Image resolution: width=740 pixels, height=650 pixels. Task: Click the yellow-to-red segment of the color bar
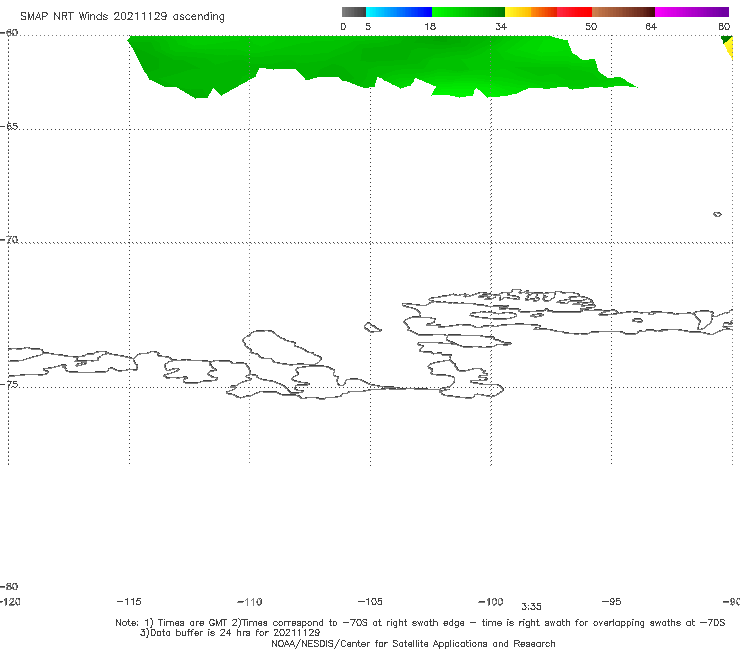point(548,12)
